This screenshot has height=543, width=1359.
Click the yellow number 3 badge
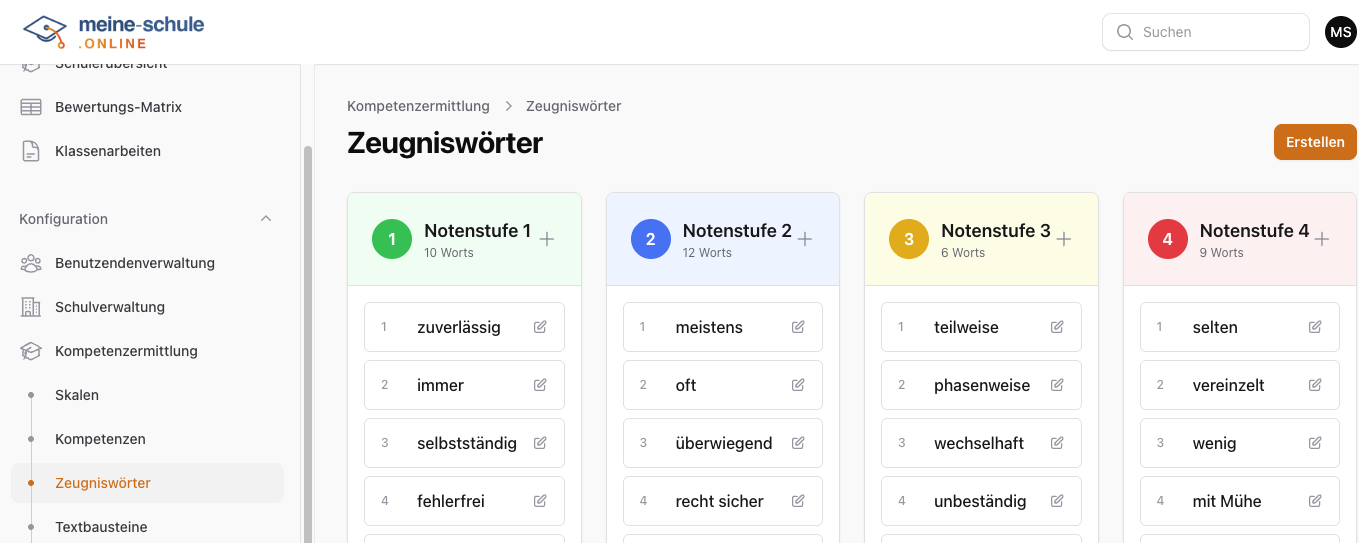(x=909, y=239)
